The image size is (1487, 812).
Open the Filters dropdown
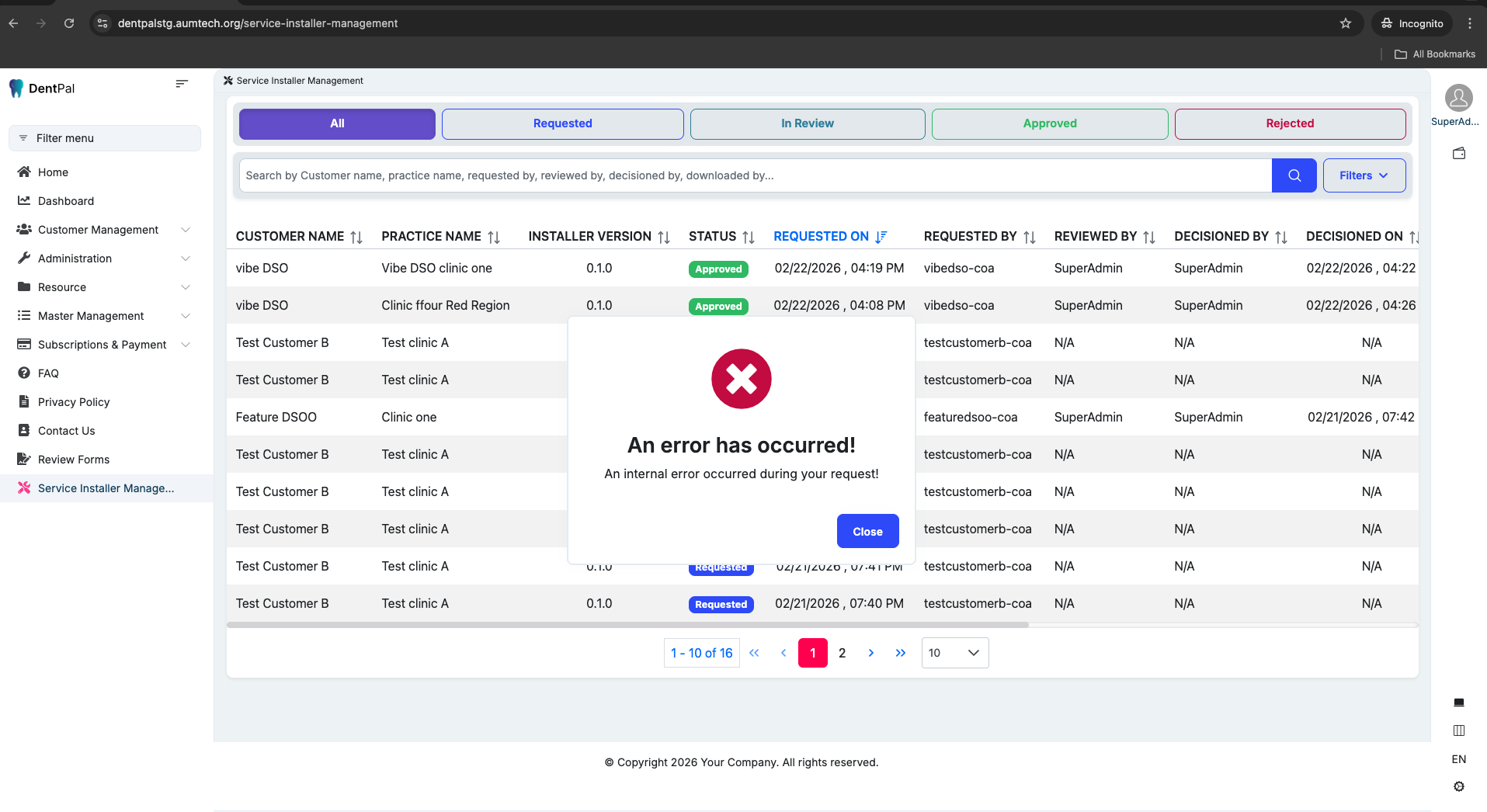[x=1364, y=175]
